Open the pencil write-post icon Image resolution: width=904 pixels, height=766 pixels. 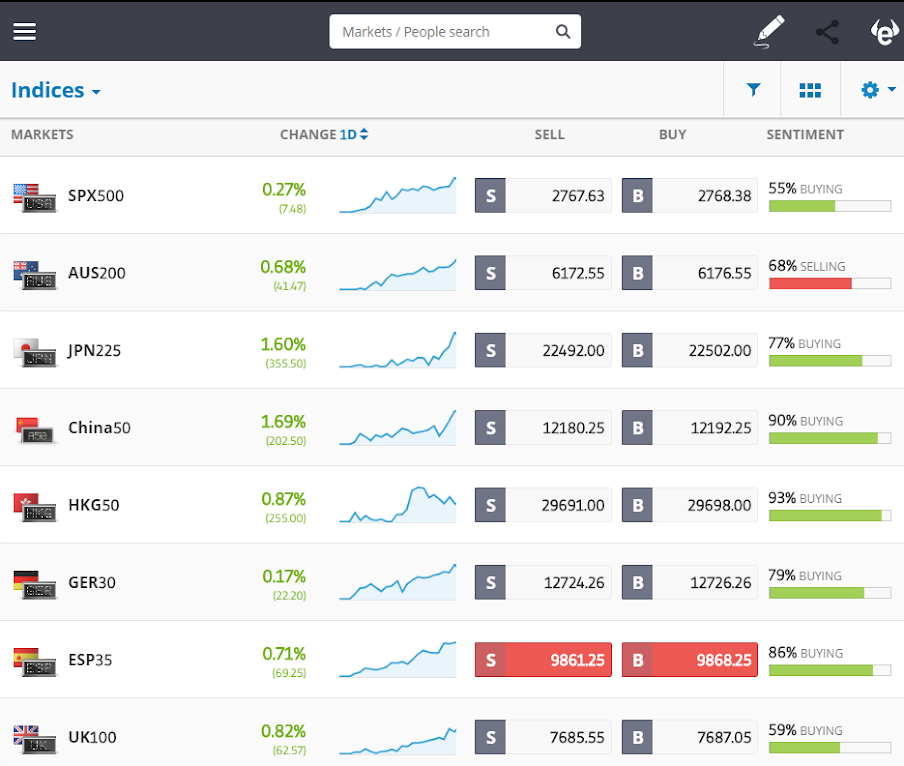pyautogui.click(x=769, y=32)
